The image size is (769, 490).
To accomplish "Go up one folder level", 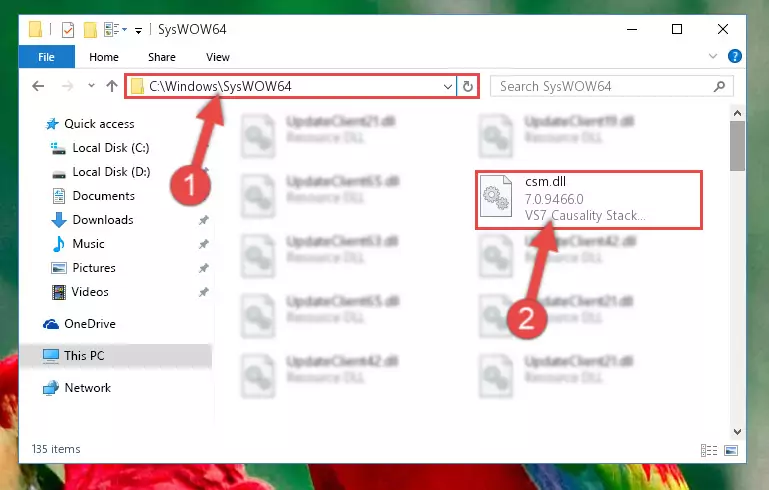I will coord(112,86).
